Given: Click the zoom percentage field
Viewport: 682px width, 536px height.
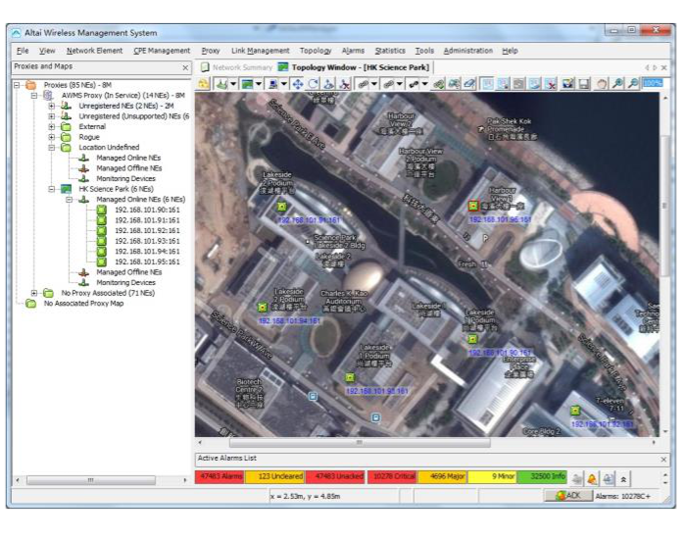Looking at the screenshot, I should click(x=653, y=83).
